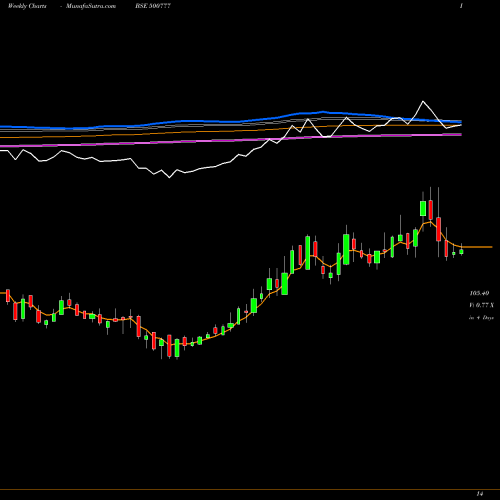
Task: Click the "4 Days" text
Action: 485,318
